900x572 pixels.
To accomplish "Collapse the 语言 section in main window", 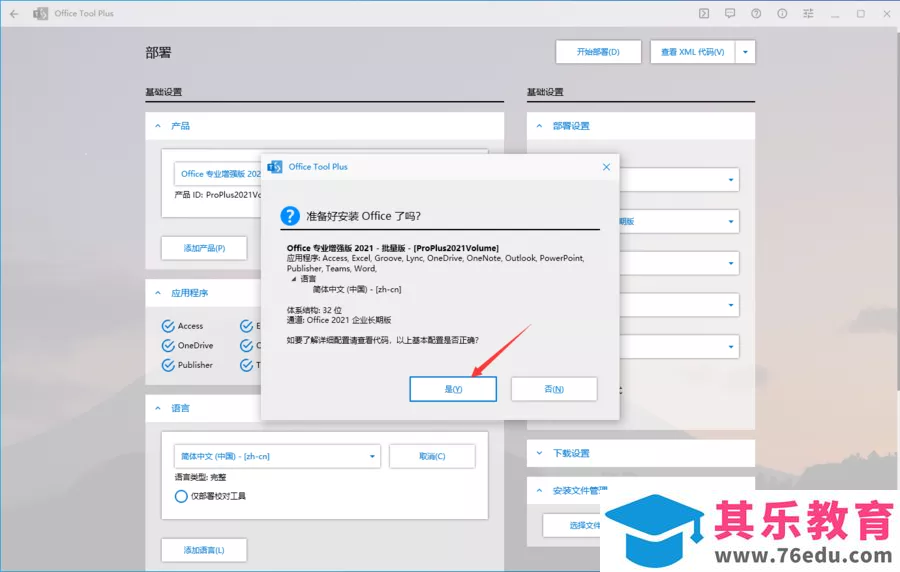I will click(158, 408).
